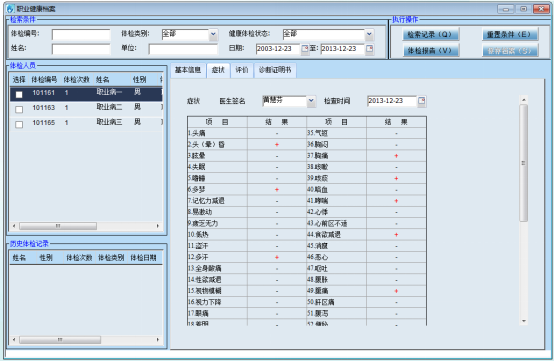Click the down arrow of symptom panel scrollbar
This screenshot has height=362, width=554.
pos(524,321)
